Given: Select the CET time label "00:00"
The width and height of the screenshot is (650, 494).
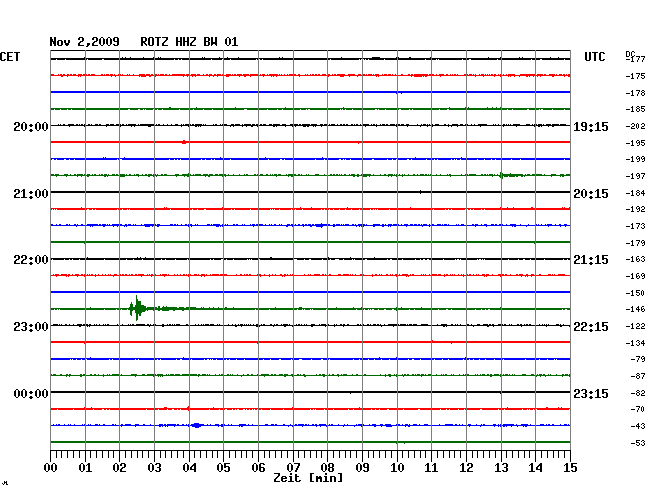Looking at the screenshot, I should 31,393.
